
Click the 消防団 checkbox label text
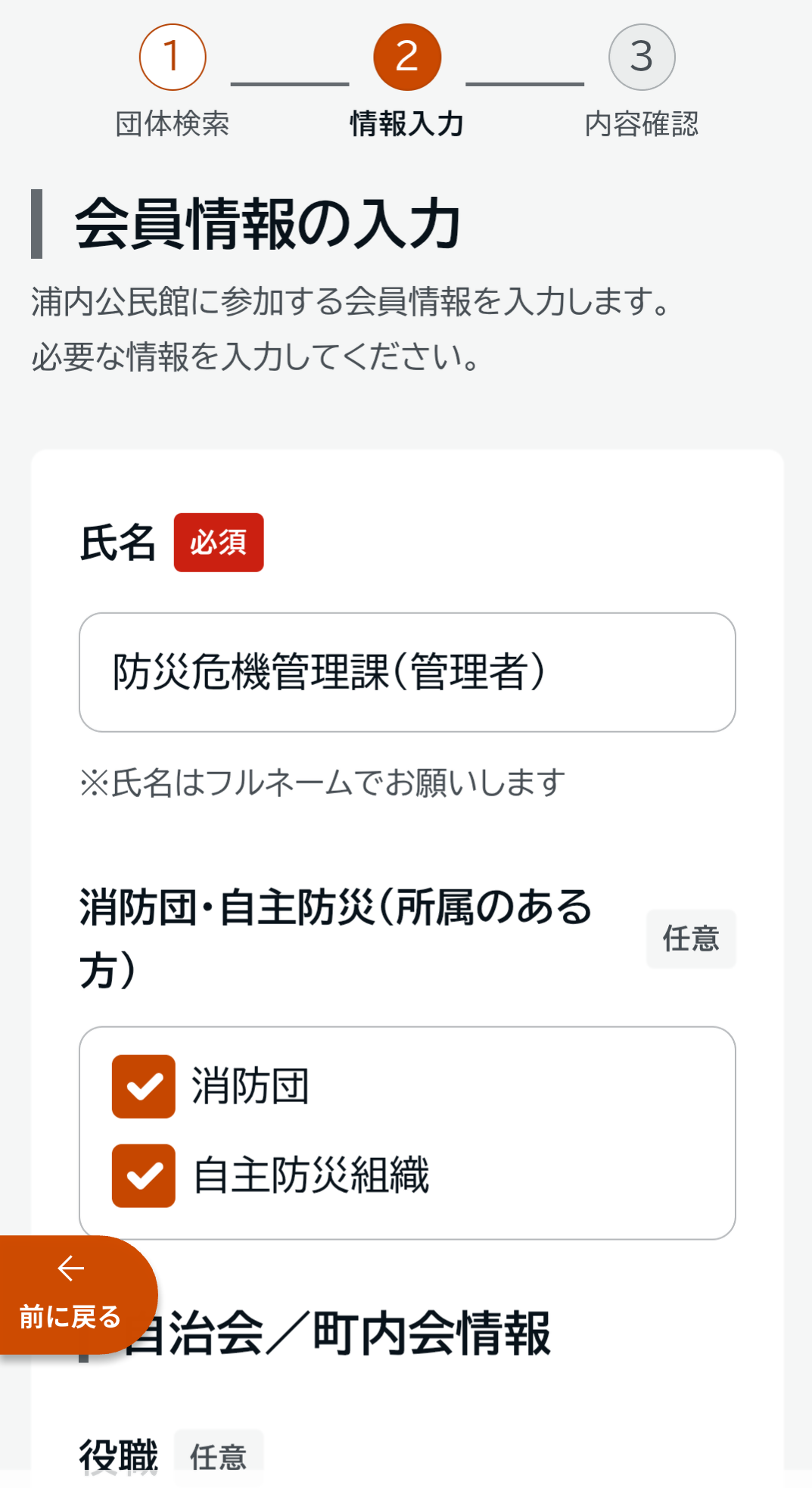250,1086
